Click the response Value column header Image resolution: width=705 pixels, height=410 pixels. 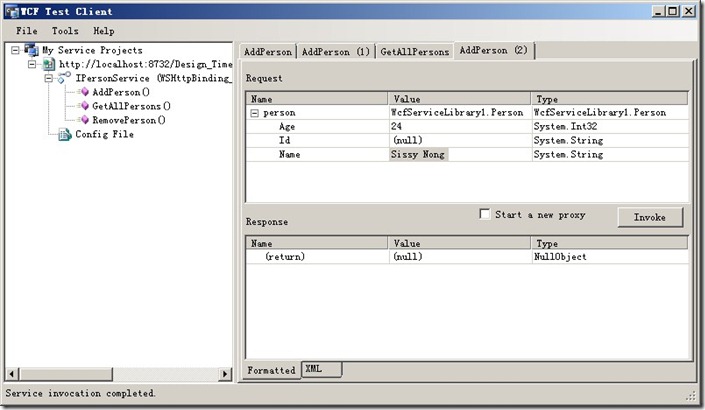pyautogui.click(x=460, y=243)
